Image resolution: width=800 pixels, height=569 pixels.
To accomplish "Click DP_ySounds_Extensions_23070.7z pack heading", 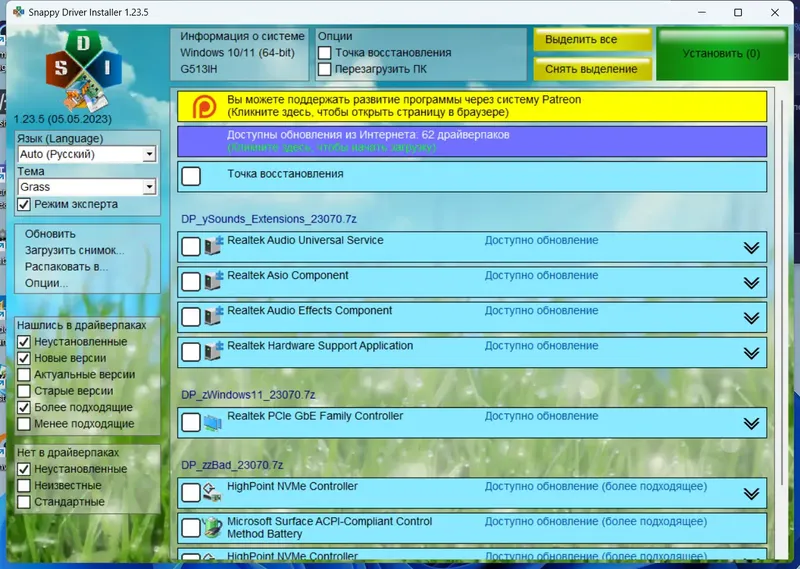I will (269, 219).
